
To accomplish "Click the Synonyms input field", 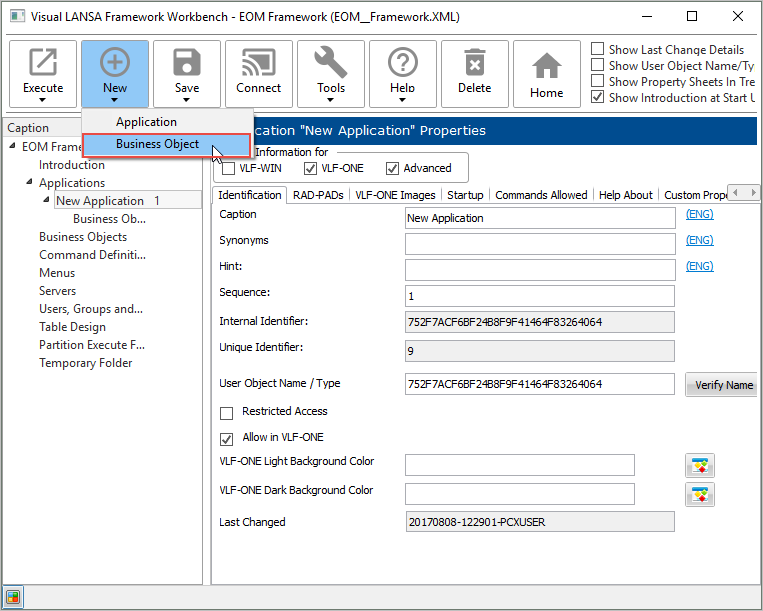I will point(539,244).
